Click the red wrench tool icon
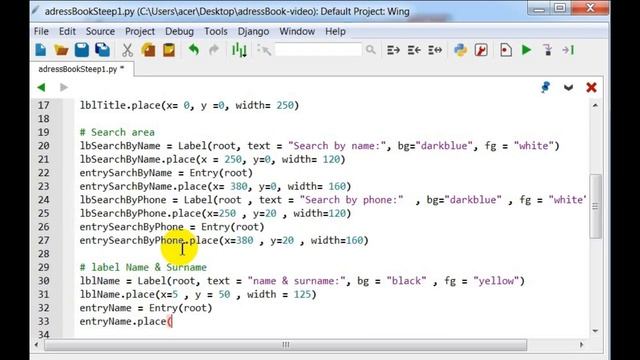Screen dimensions: 640x360 click(481, 50)
